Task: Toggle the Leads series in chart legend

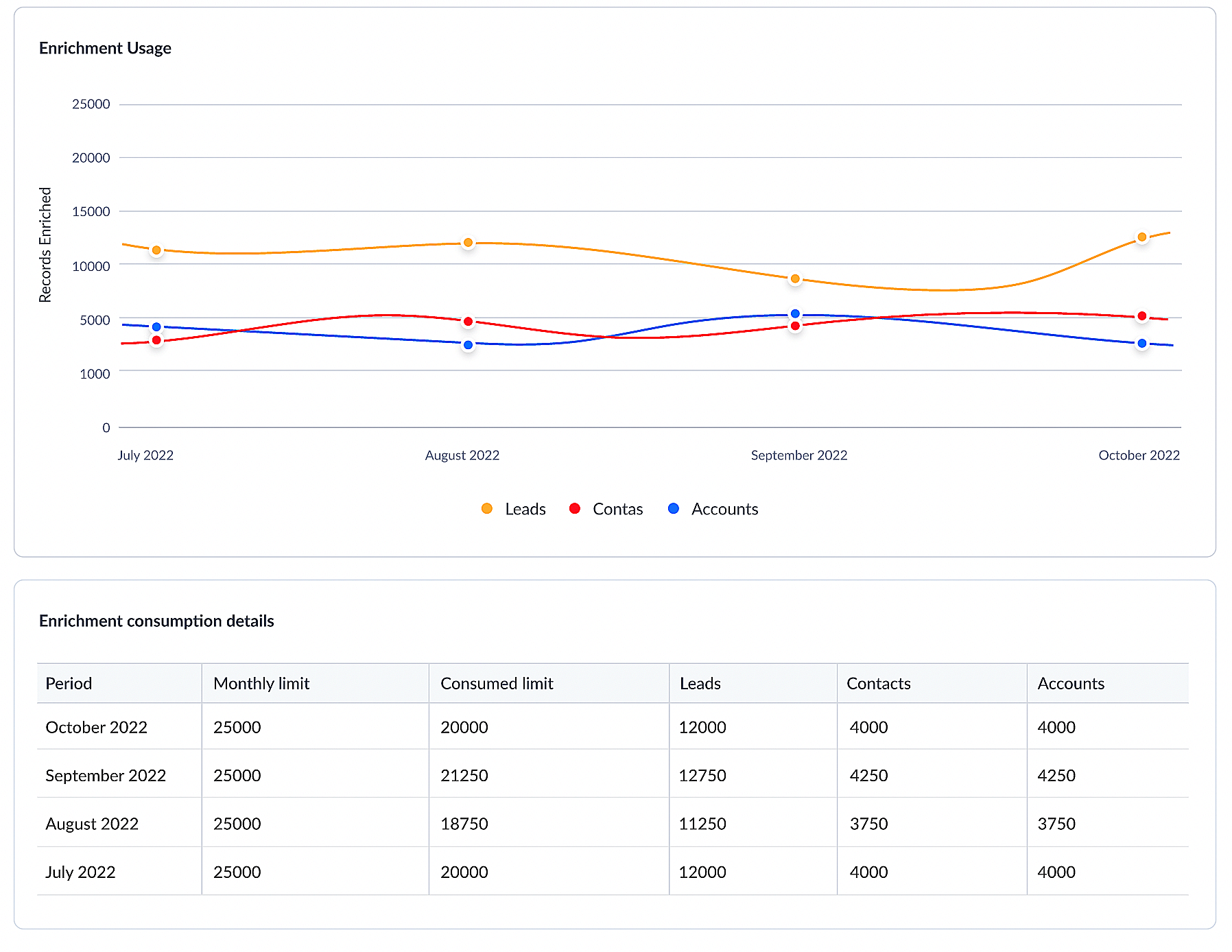Action: (514, 509)
